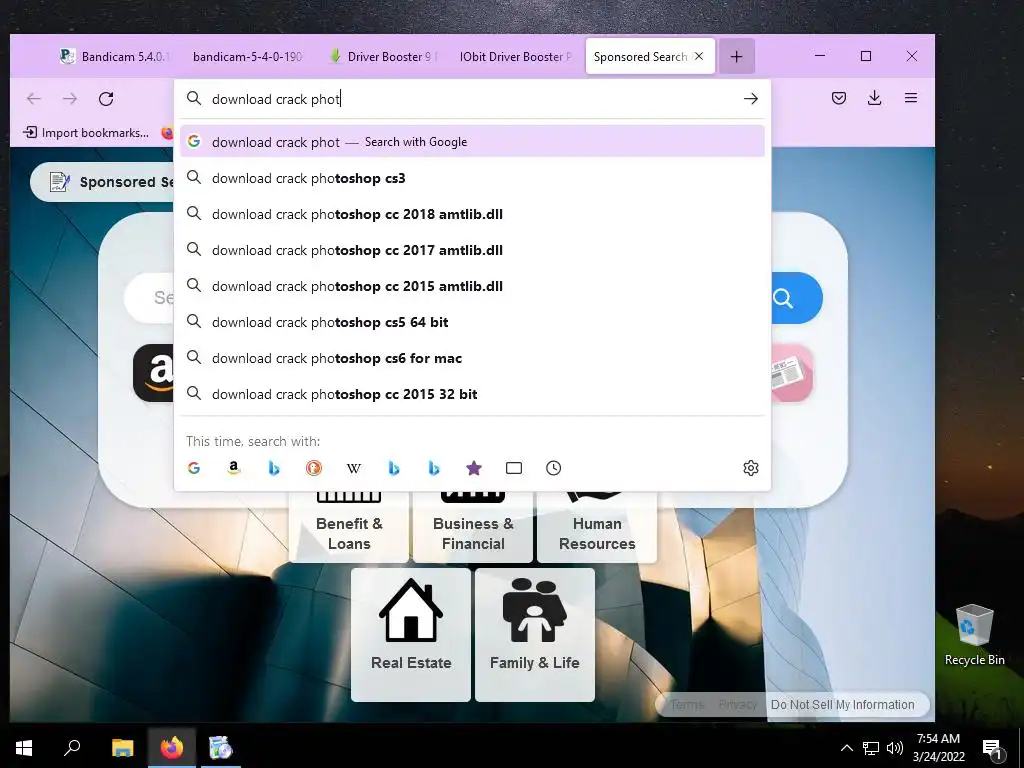Choose suggestion 'photoshop cc 2015 32 bit'

472,394
